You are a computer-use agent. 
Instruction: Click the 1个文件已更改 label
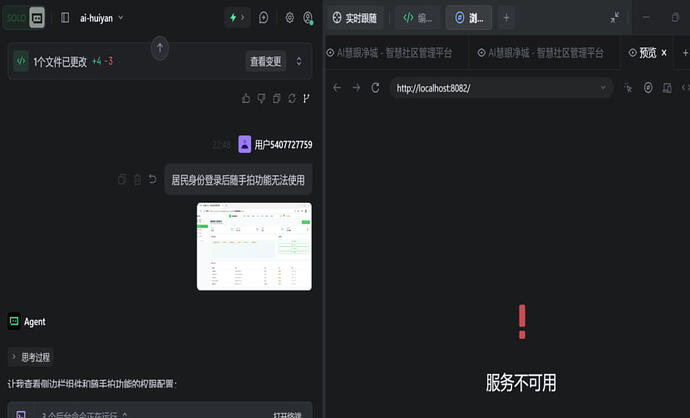[60, 62]
